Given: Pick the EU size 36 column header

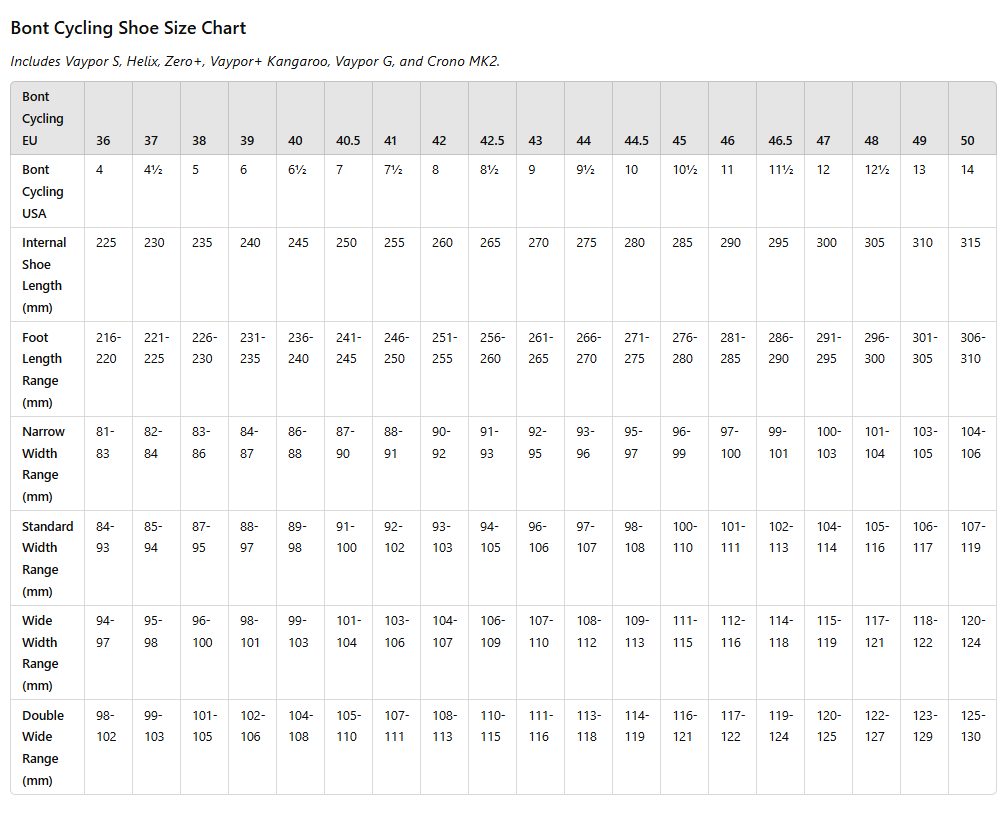Looking at the screenshot, I should [x=103, y=141].
